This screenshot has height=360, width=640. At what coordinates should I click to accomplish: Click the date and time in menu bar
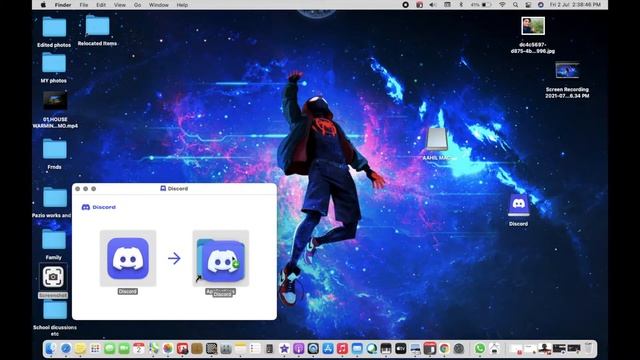(575, 5)
